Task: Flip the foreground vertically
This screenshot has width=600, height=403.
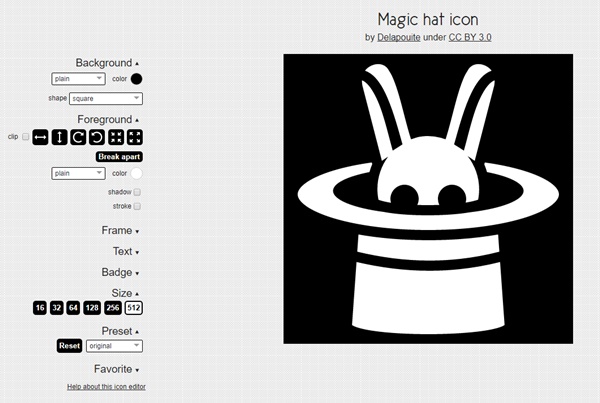Action: point(59,137)
